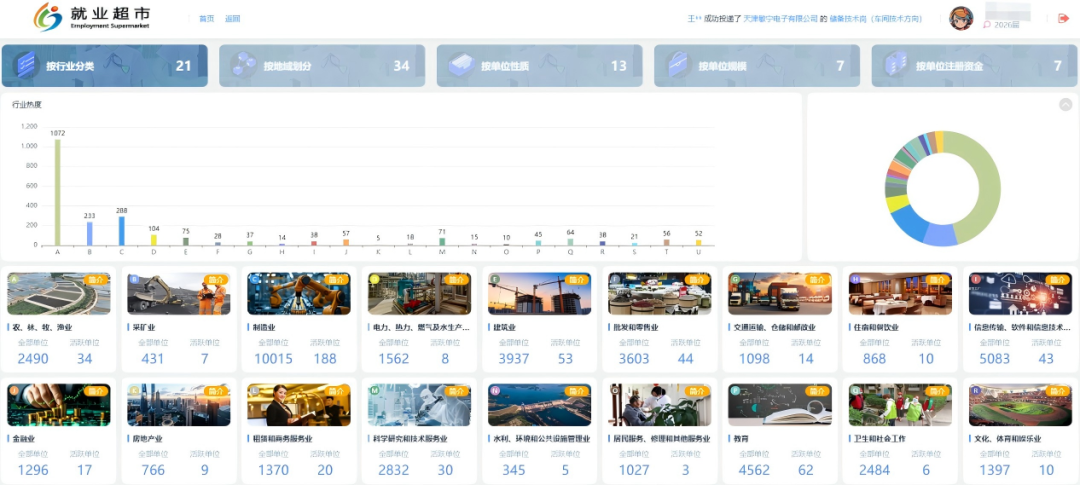This screenshot has width=1080, height=485.
Task: Click the 就业超市 logo icon
Action: [47, 17]
